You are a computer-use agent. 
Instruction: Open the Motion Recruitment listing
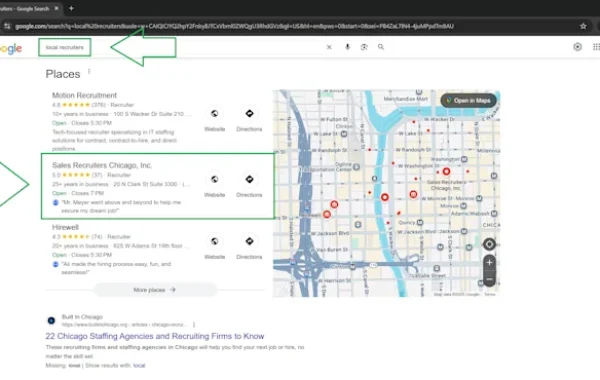tap(84, 95)
